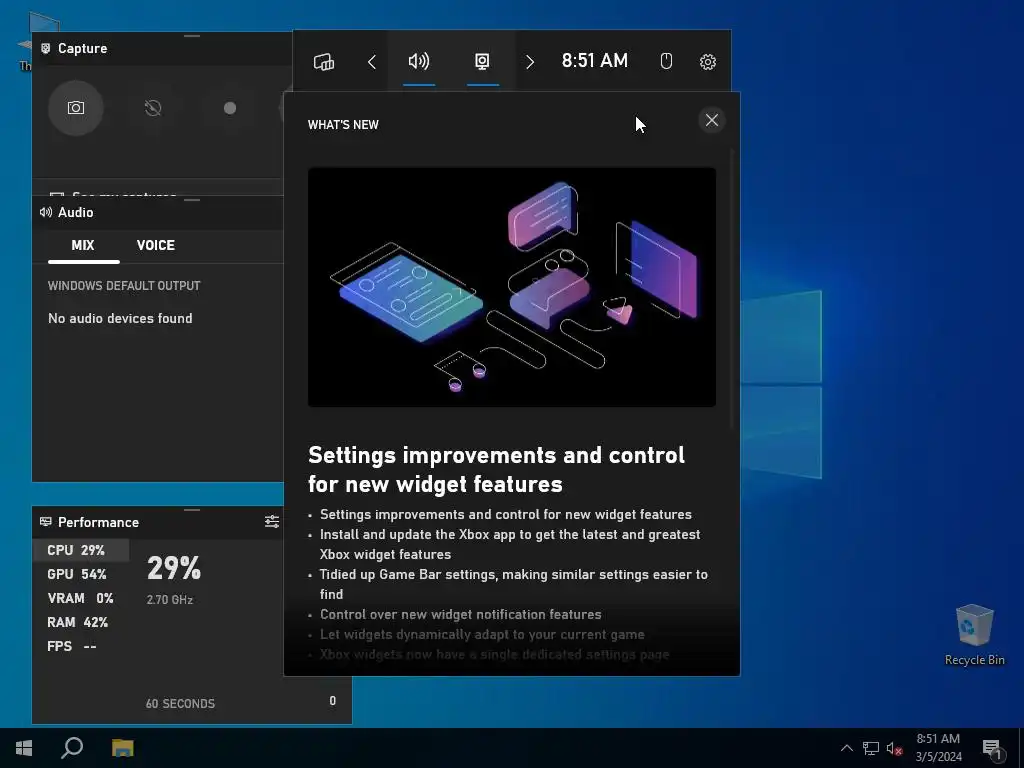Toggle the Audio widget speaker icon
1024x768 pixels.
[x=419, y=61]
